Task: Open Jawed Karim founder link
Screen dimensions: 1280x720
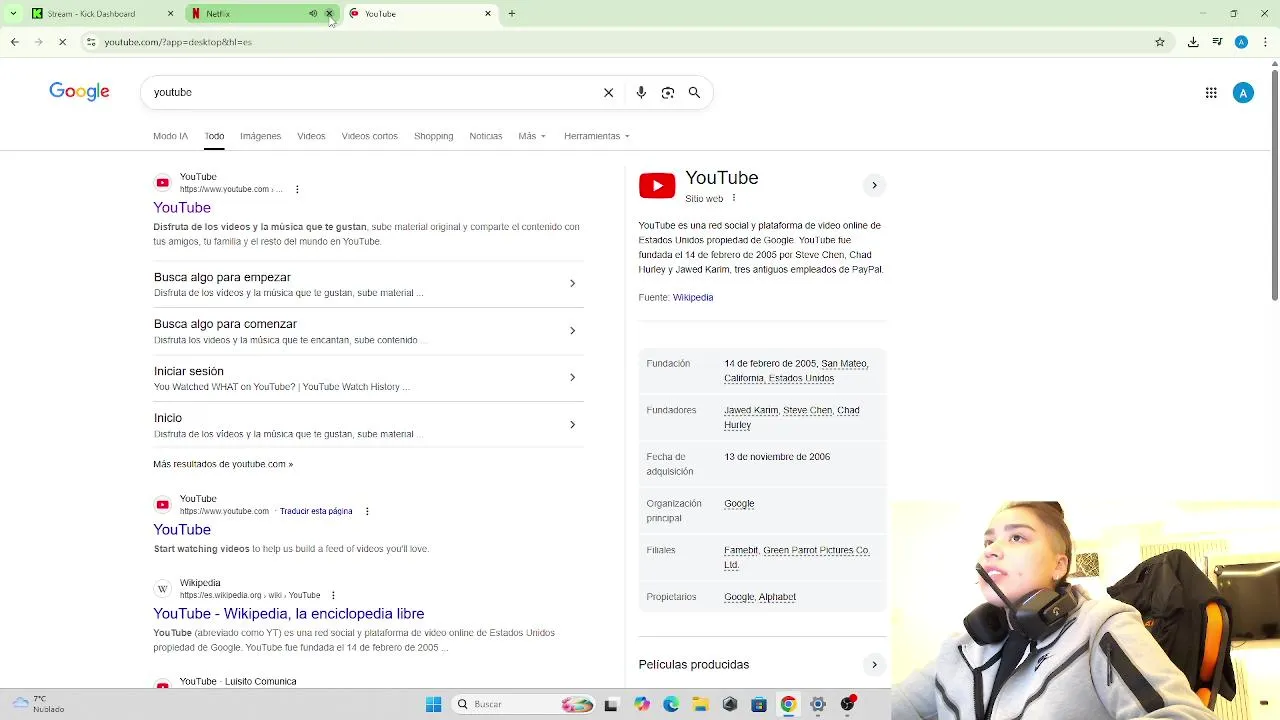Action: pos(751,410)
